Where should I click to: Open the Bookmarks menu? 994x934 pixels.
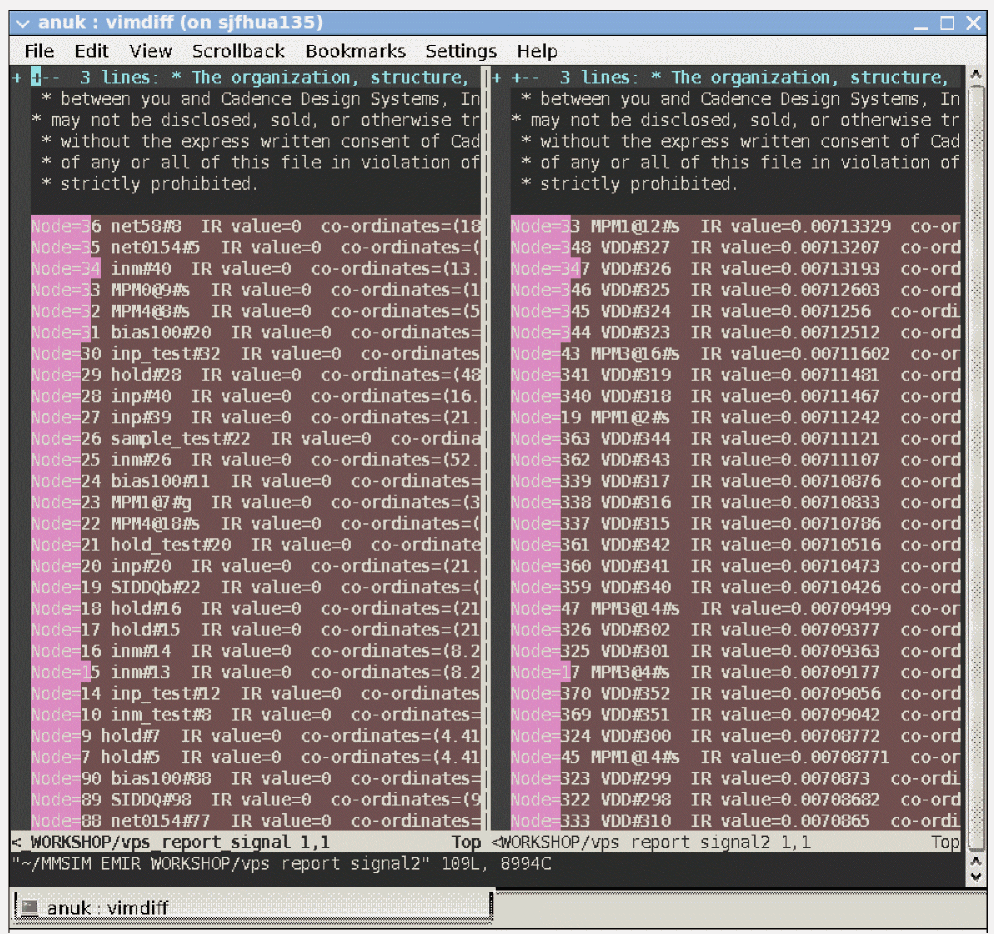[x=355, y=51]
